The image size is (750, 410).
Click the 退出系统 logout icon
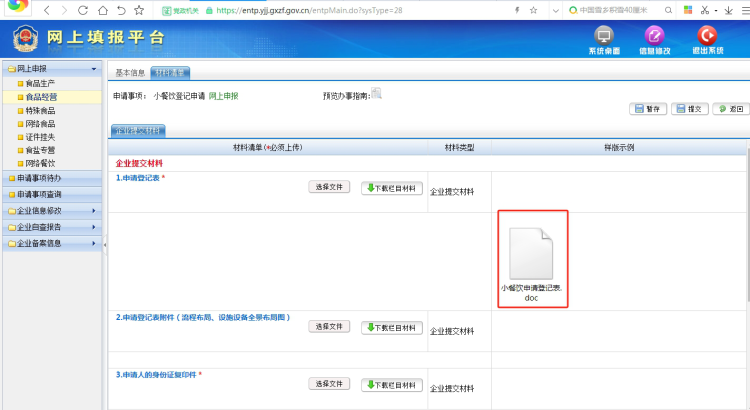coord(706,39)
